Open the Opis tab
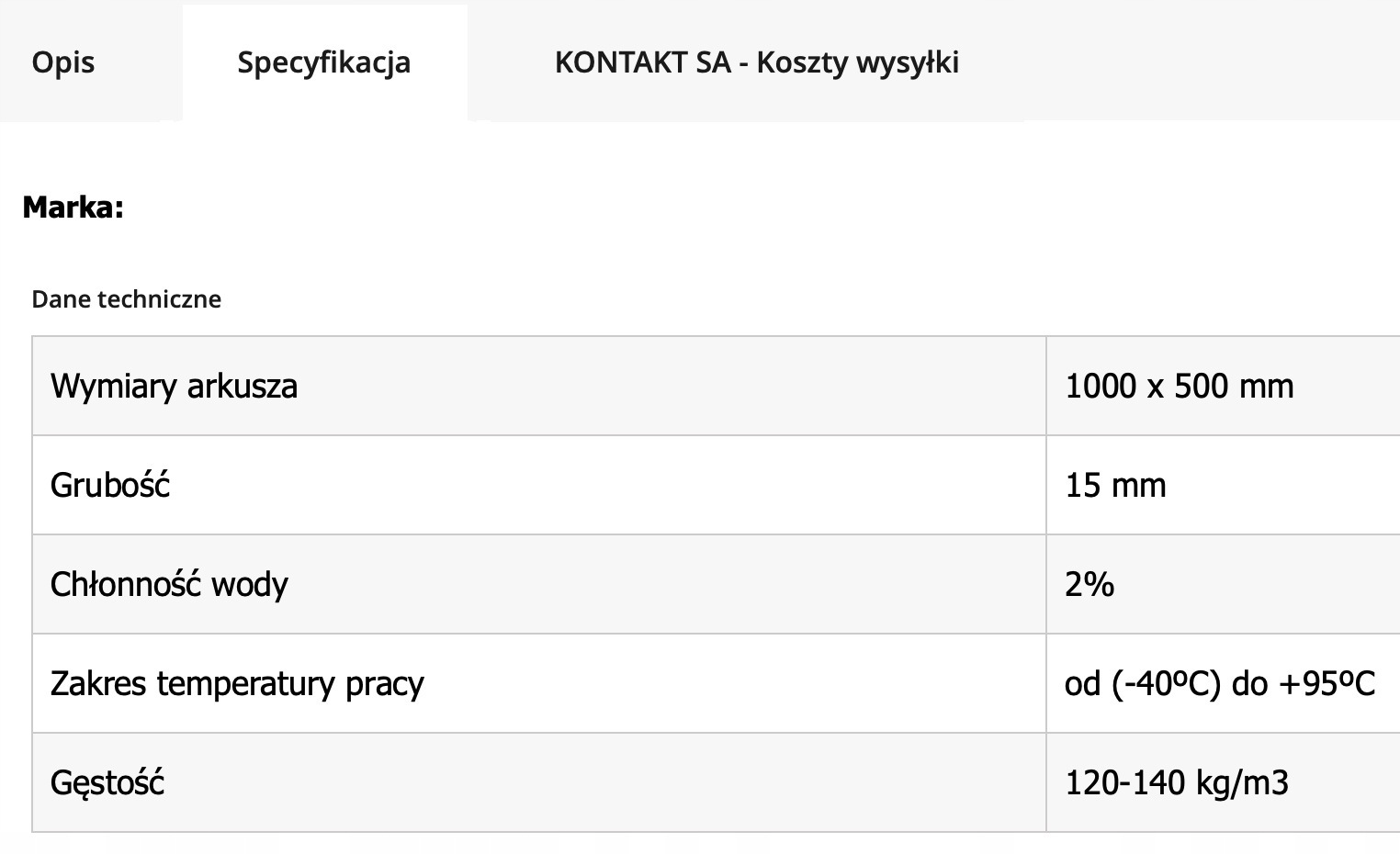 point(63,62)
